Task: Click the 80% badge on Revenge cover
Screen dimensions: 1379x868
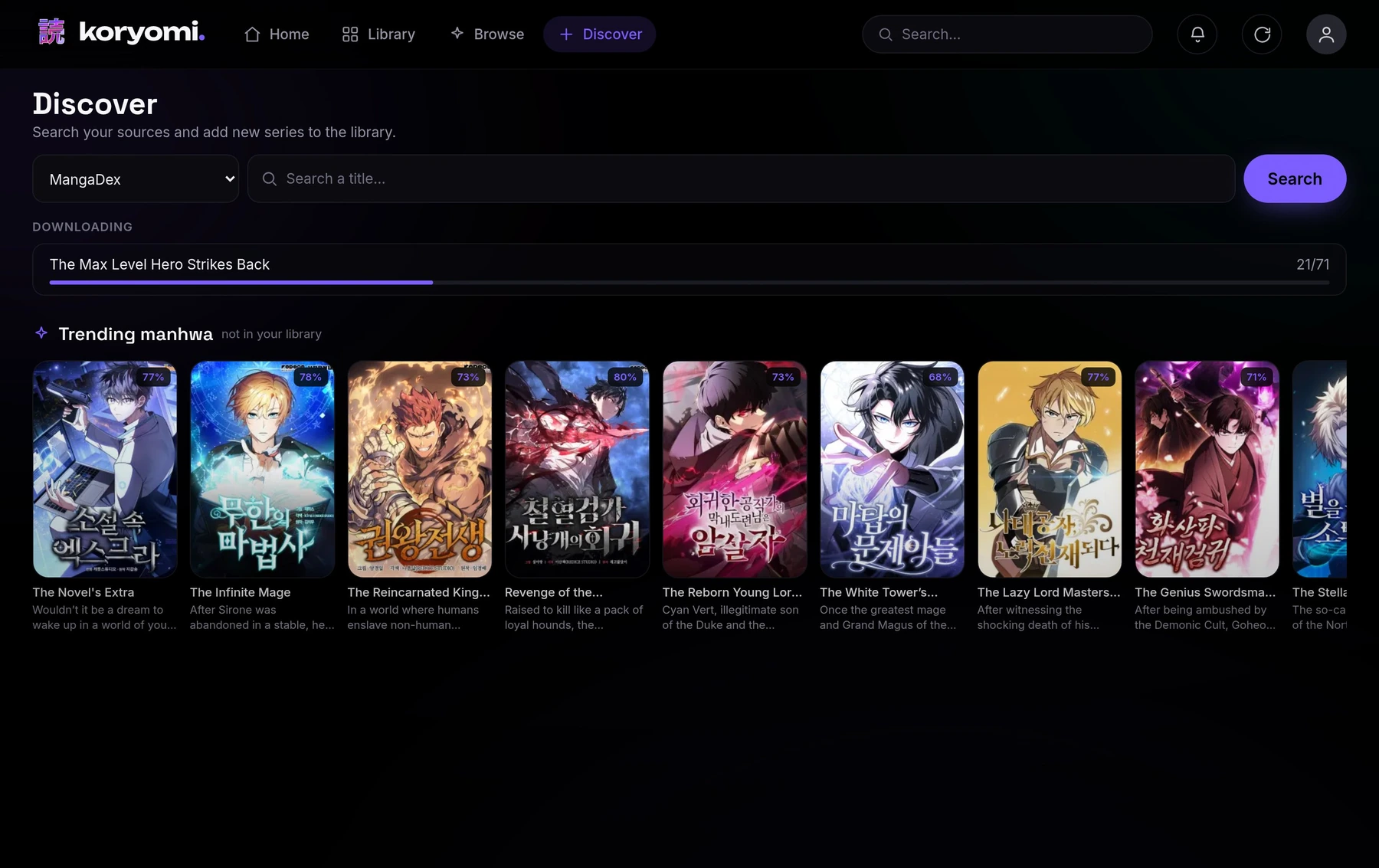Action: (625, 377)
